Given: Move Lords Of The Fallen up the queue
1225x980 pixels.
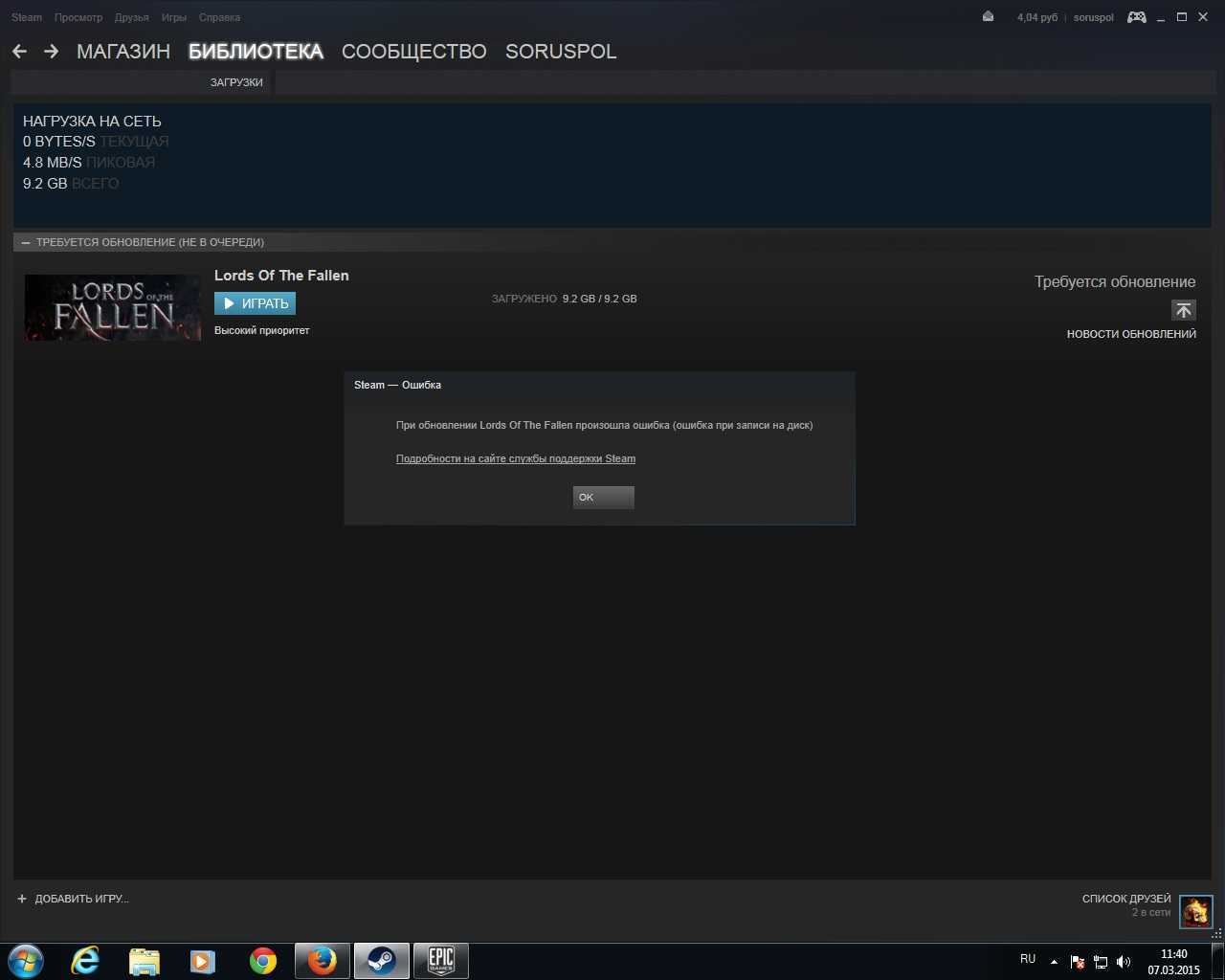Looking at the screenshot, I should 1184,310.
